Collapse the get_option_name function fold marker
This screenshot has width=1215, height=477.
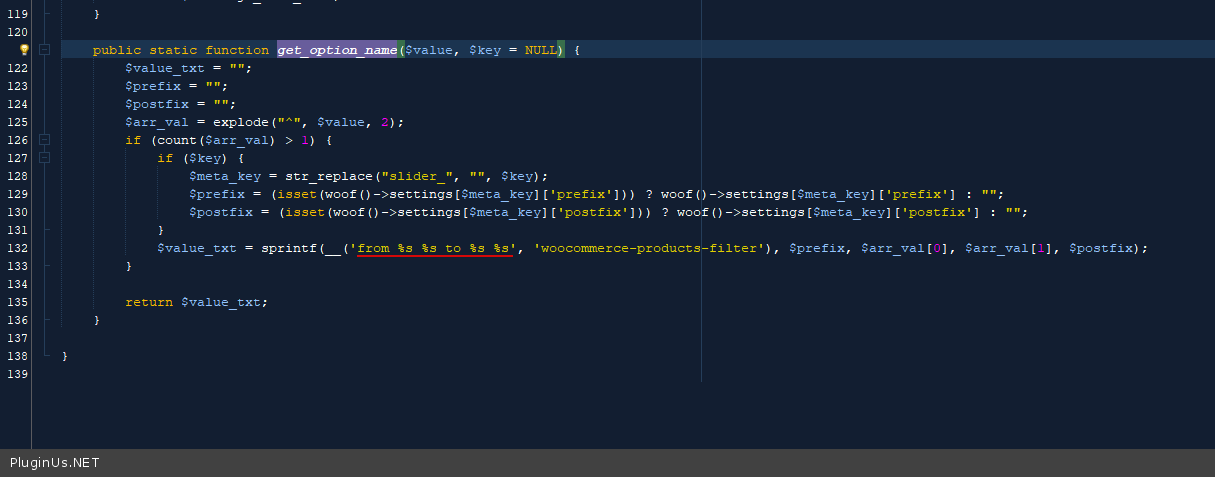pos(45,49)
